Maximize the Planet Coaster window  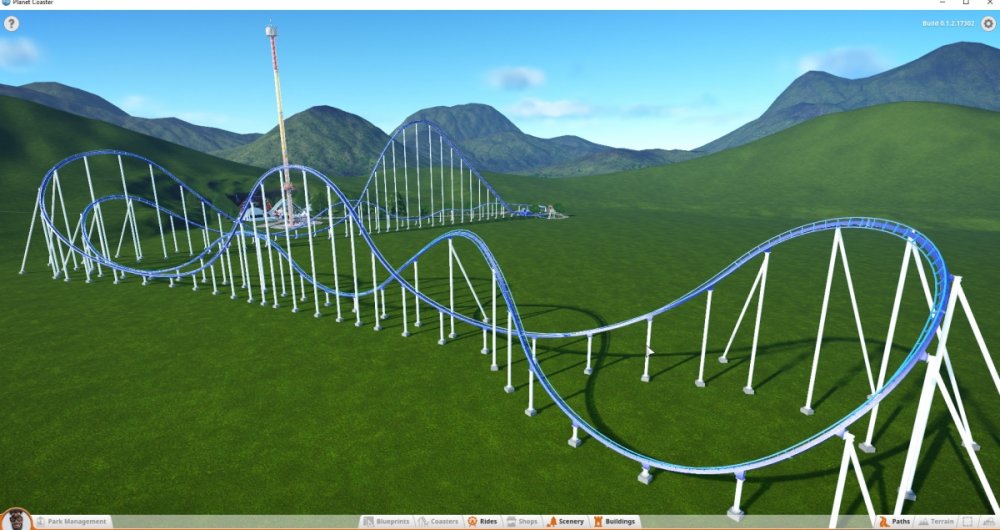(x=965, y=4)
